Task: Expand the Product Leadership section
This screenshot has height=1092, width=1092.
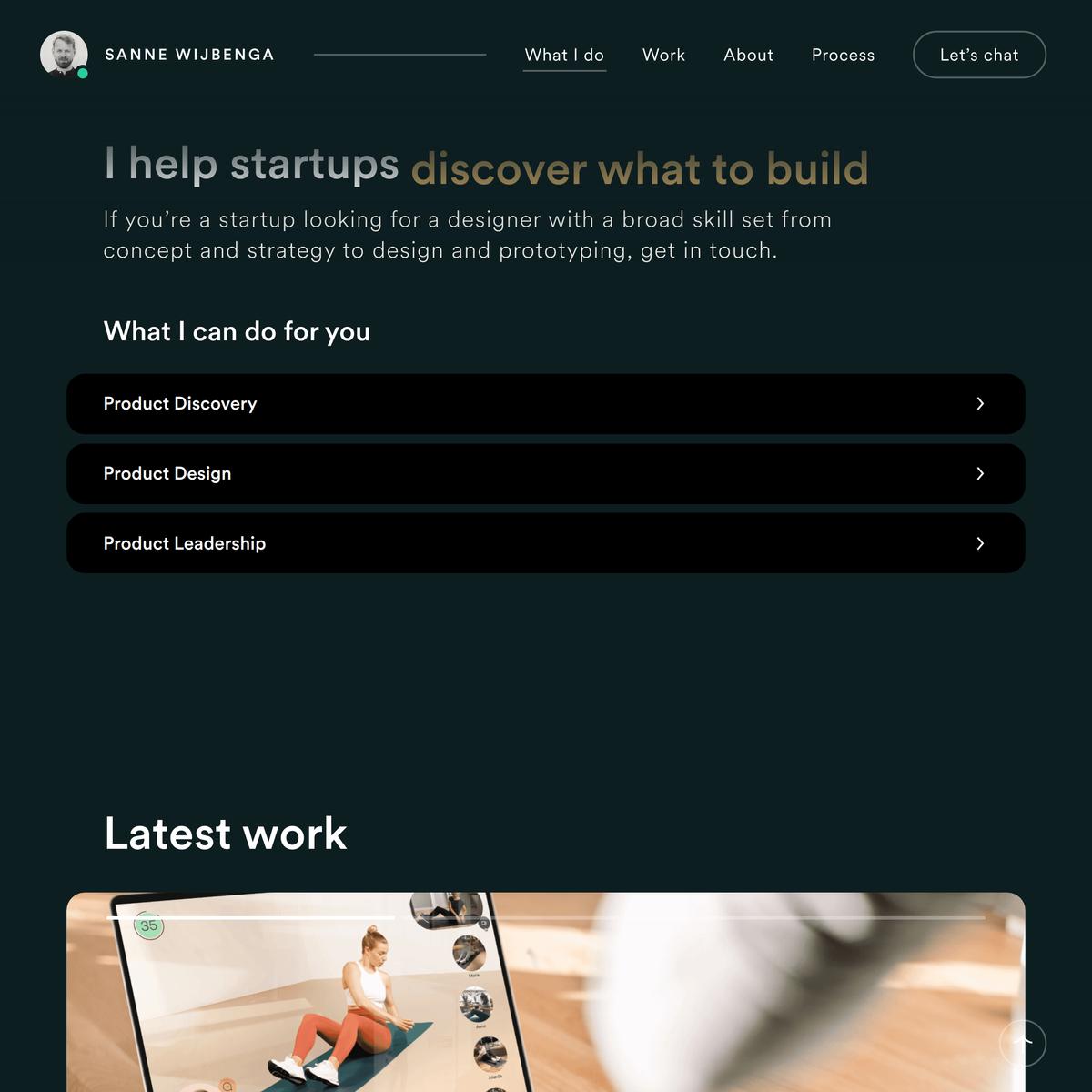Action: click(x=546, y=543)
